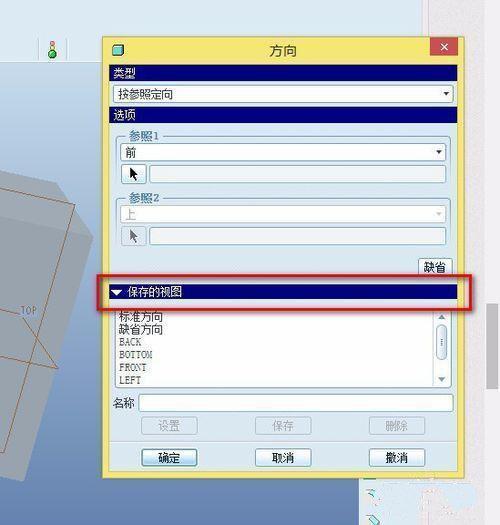Image resolution: width=500 pixels, height=525 pixels.
Task: Select the LEFT saved view
Action: [130, 380]
